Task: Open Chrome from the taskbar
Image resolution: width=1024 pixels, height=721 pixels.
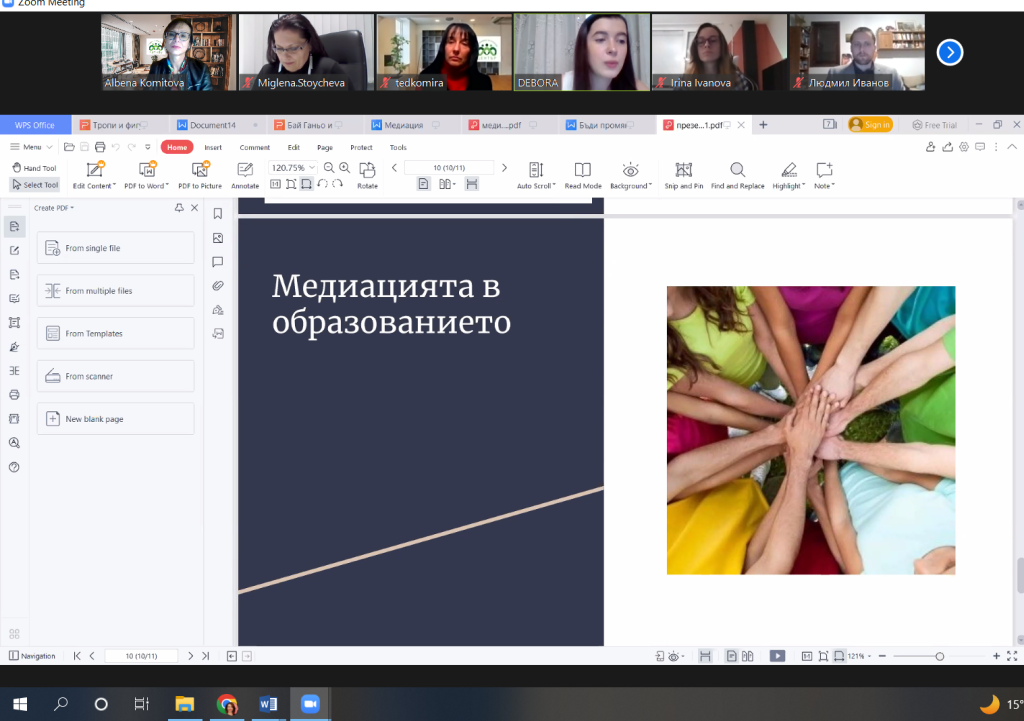Action: (227, 704)
